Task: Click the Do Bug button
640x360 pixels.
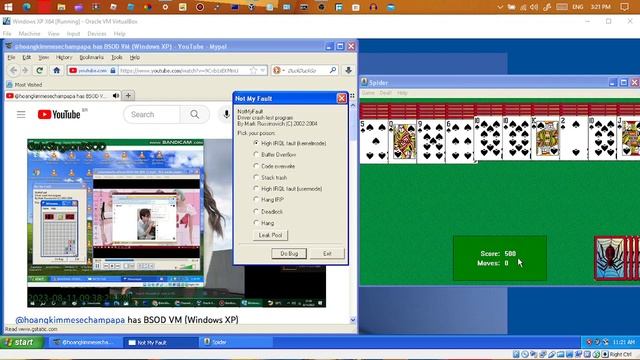Action: coord(289,253)
